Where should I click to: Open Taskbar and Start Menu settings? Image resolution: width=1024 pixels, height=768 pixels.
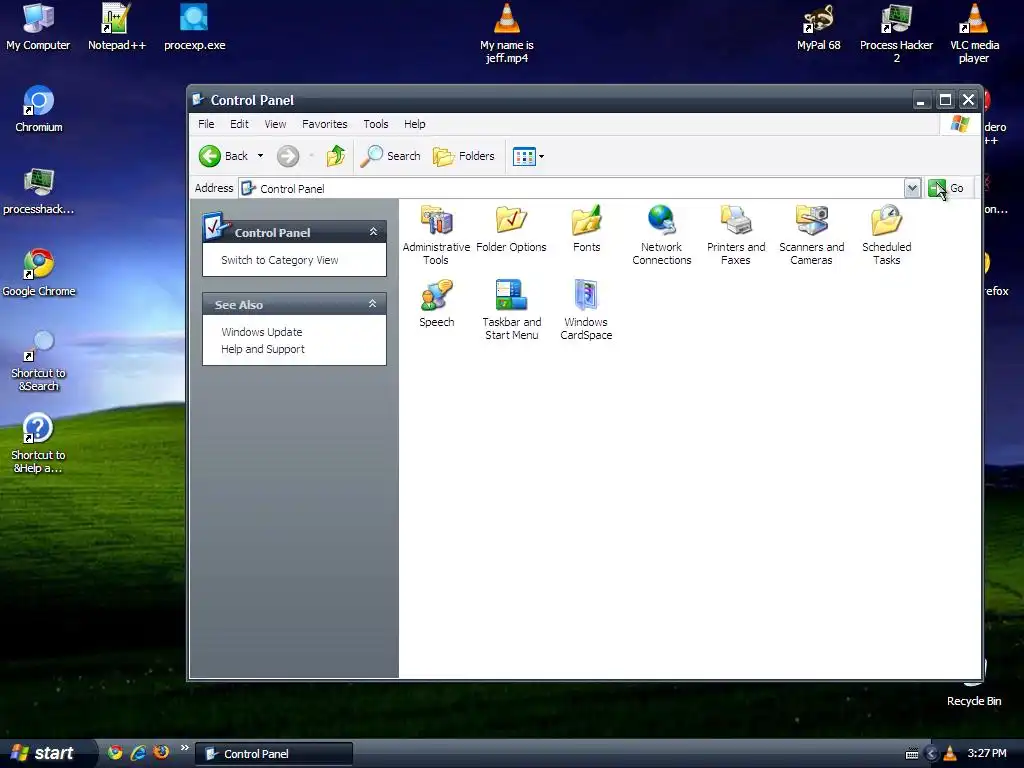pyautogui.click(x=511, y=310)
